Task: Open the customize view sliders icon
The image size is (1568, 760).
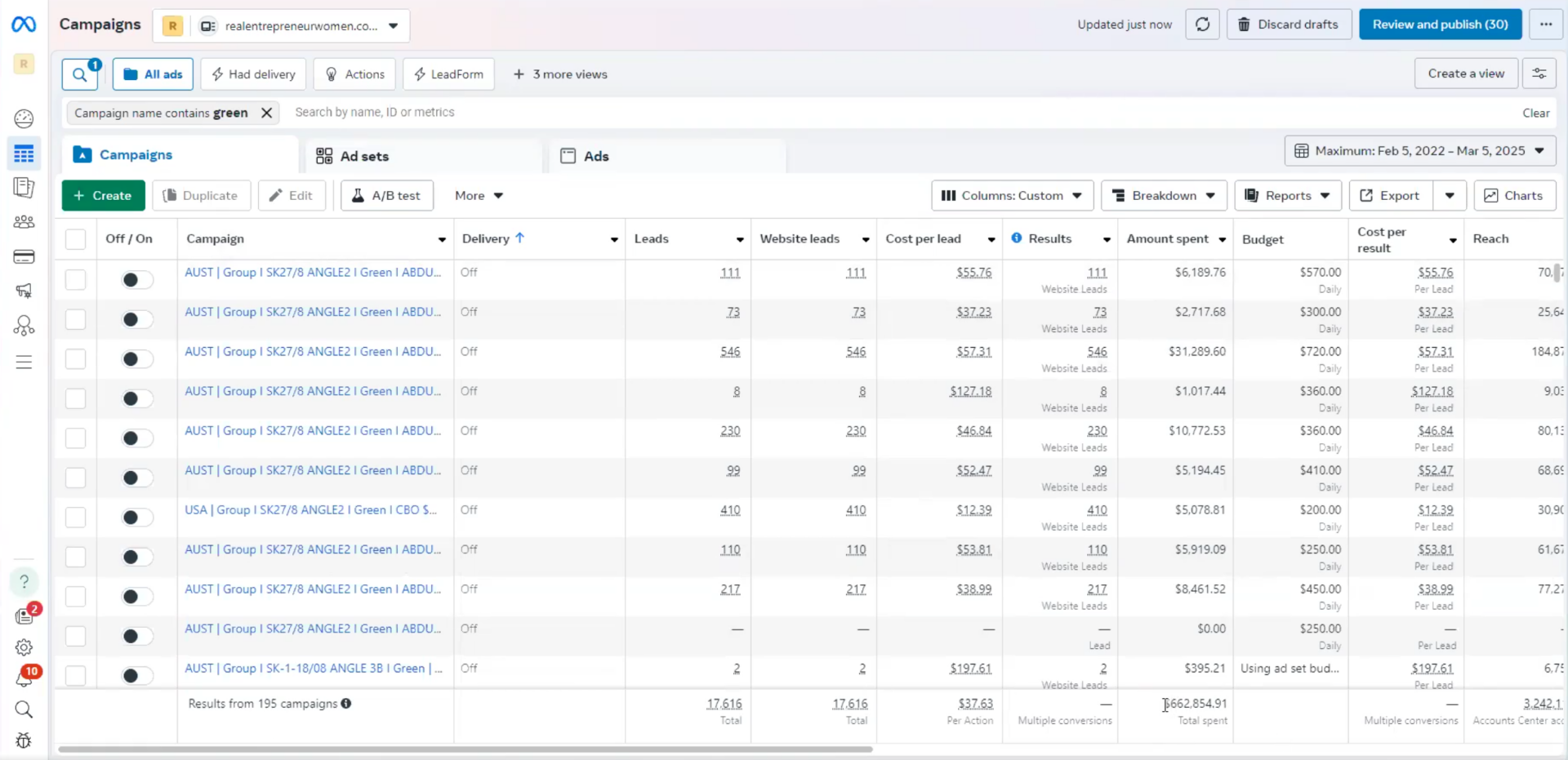Action: (1539, 73)
